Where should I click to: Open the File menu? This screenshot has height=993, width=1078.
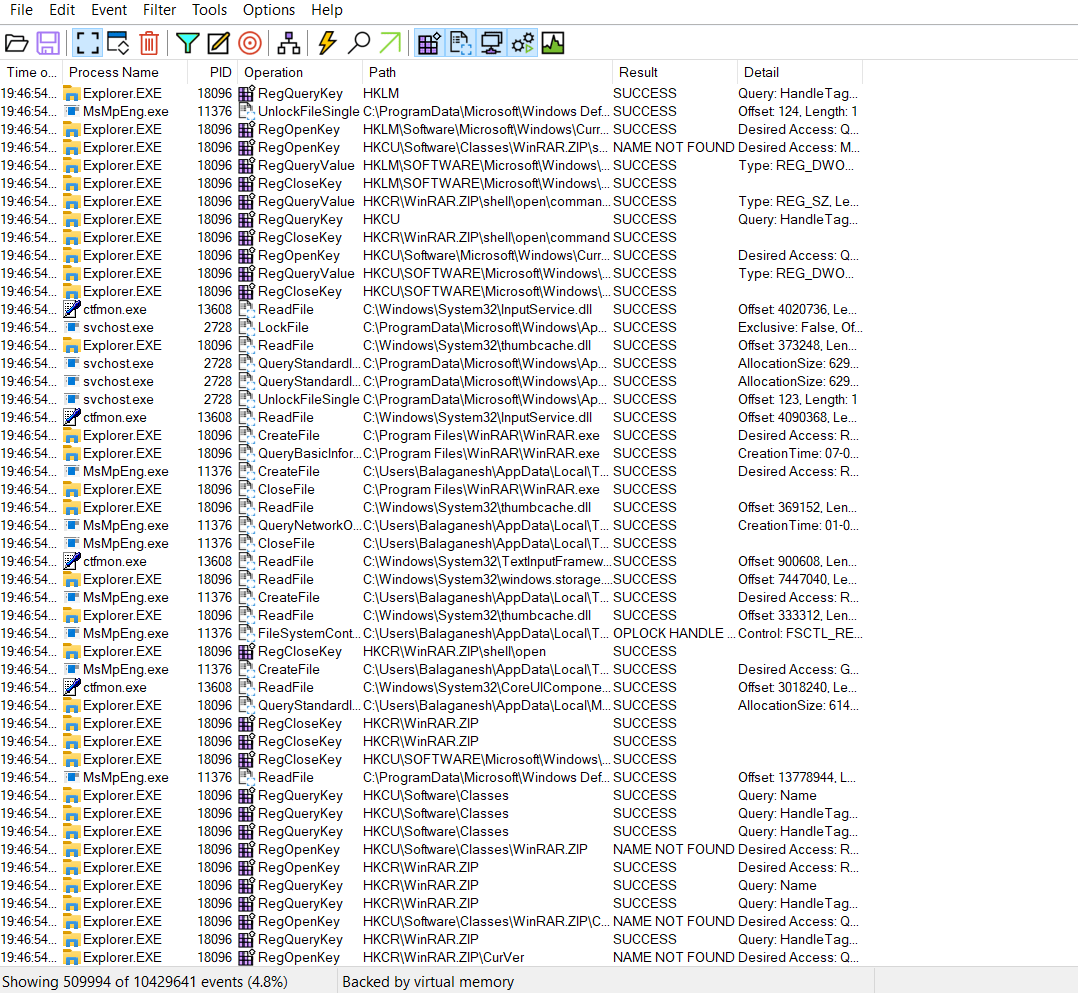[21, 10]
